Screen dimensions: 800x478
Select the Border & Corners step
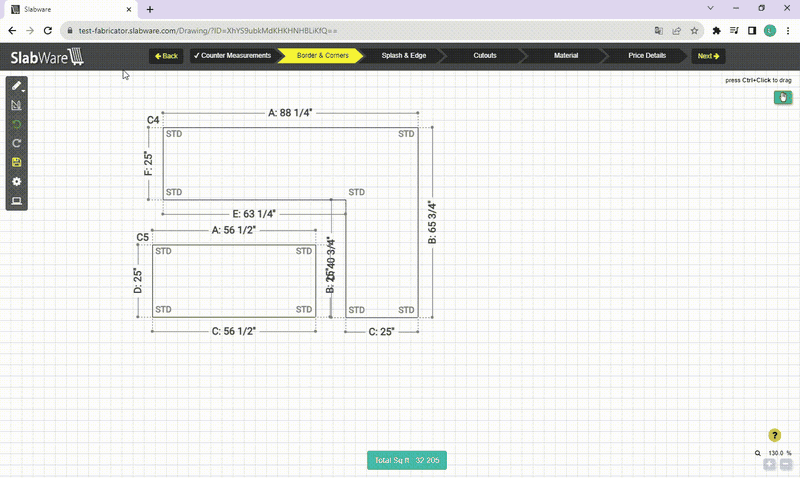point(322,56)
